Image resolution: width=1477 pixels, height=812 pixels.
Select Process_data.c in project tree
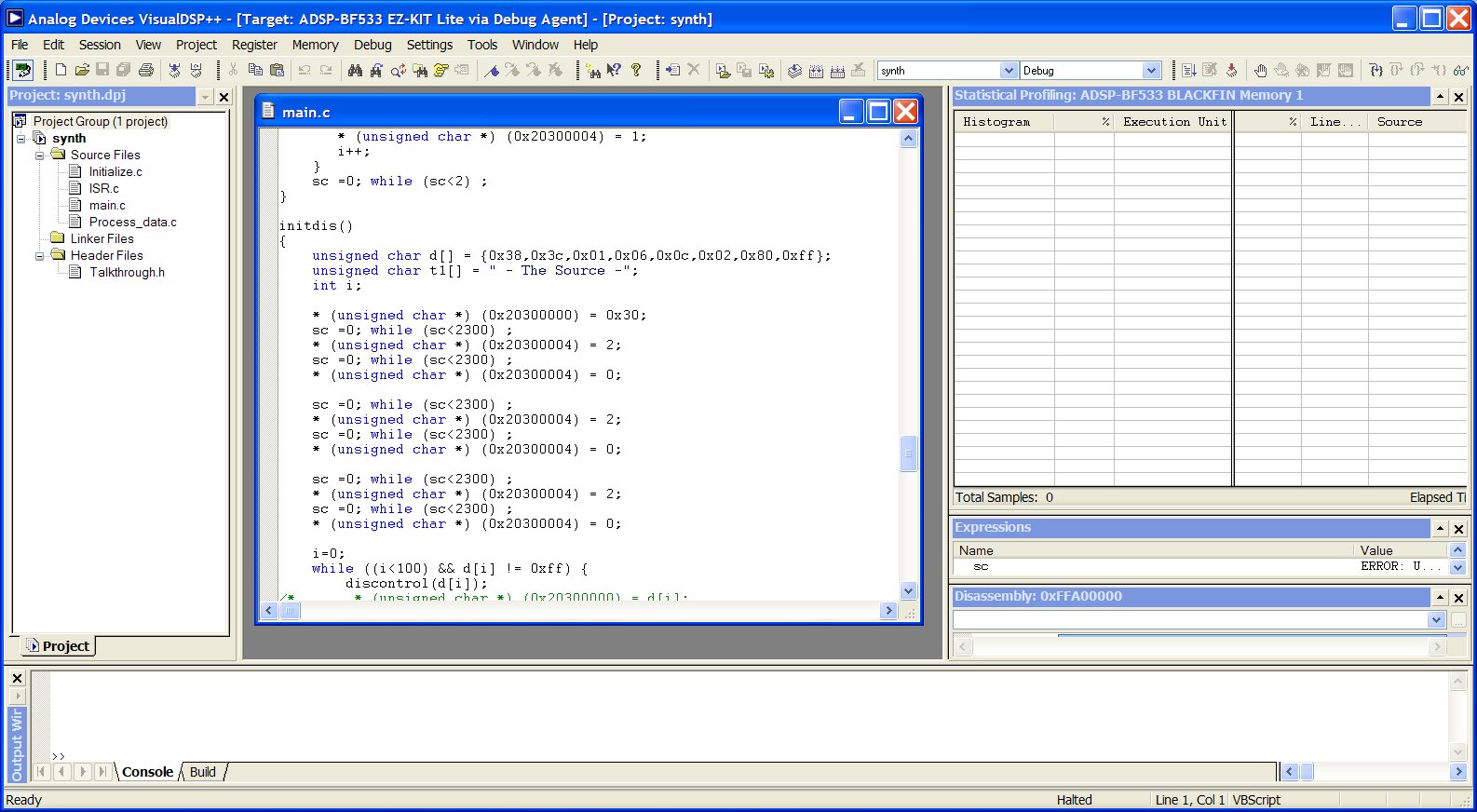click(x=133, y=223)
